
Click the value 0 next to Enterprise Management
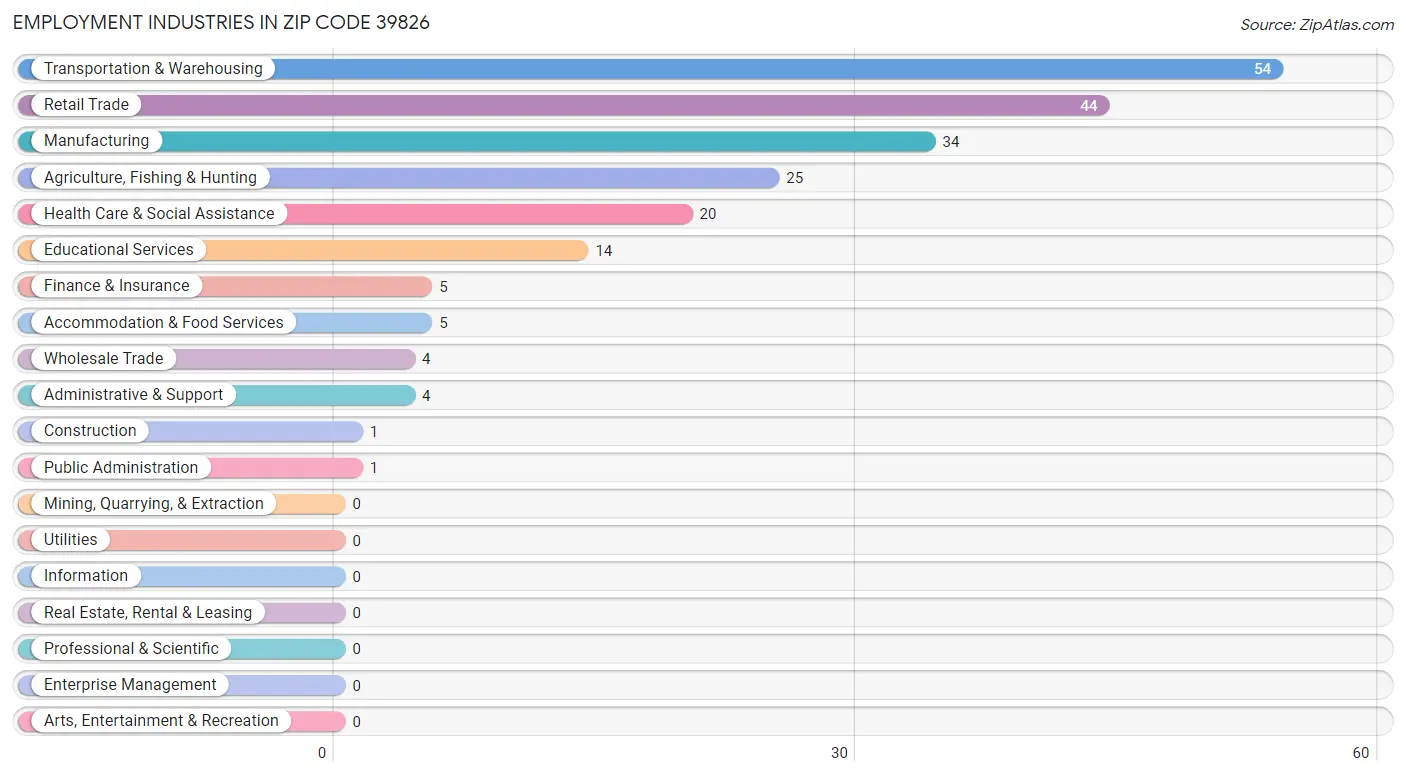356,686
